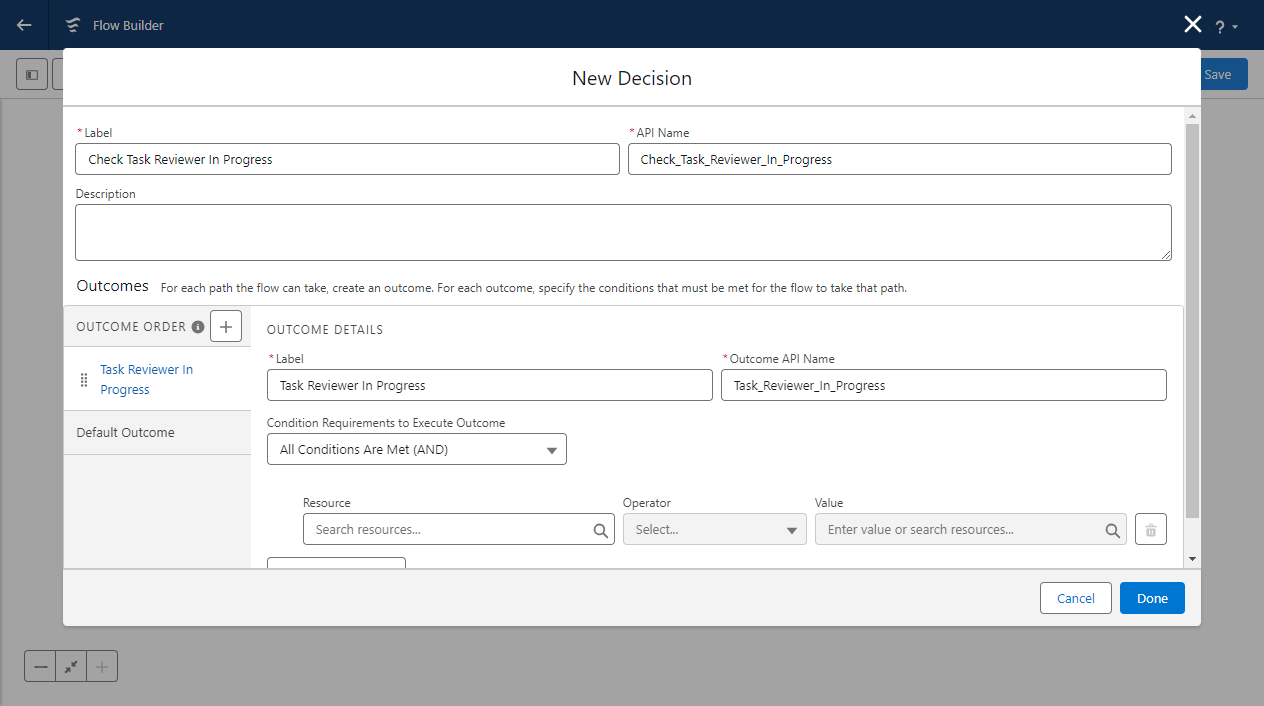
Task: Switch to the Task Reviewer In Progress outcome
Action: pos(146,379)
